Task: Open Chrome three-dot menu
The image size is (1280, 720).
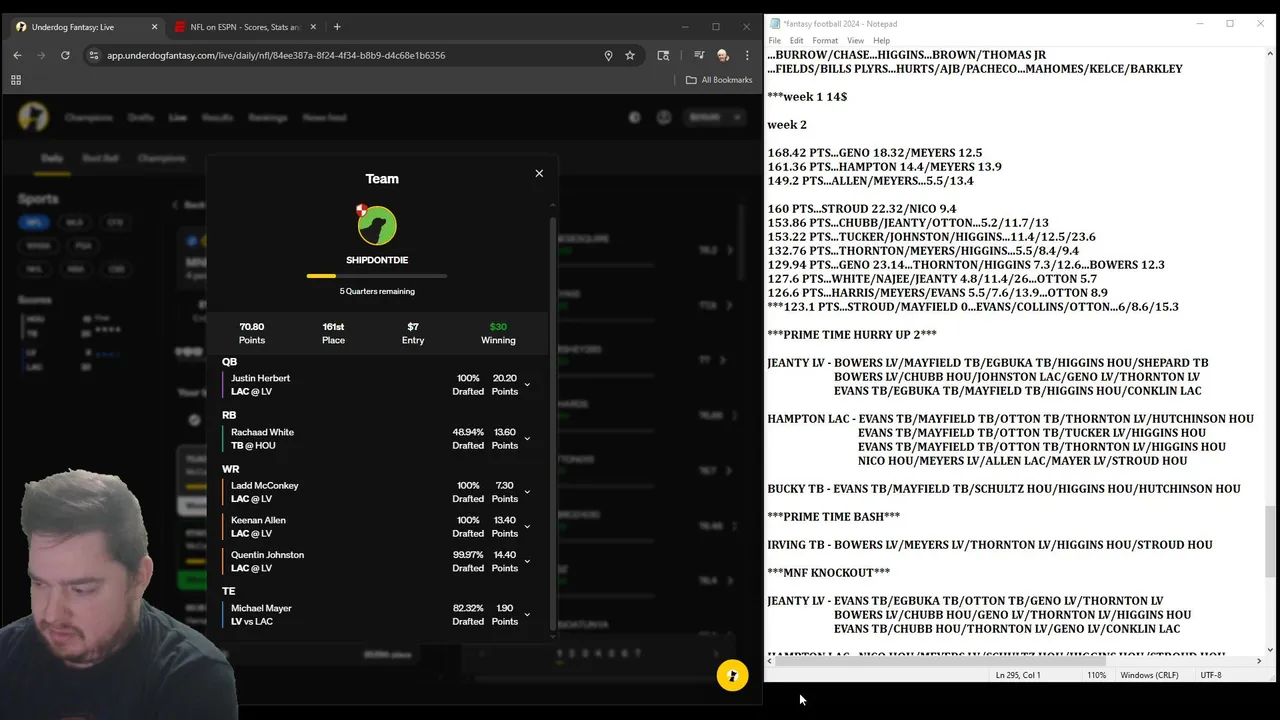Action: [x=747, y=55]
